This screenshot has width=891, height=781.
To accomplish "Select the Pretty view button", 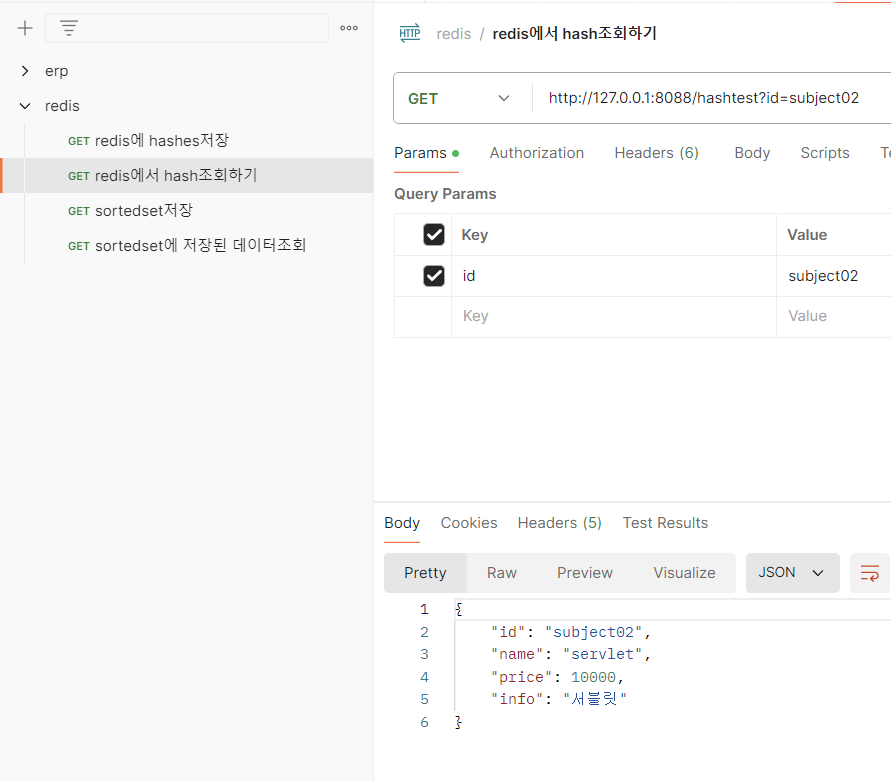I will tap(425, 573).
